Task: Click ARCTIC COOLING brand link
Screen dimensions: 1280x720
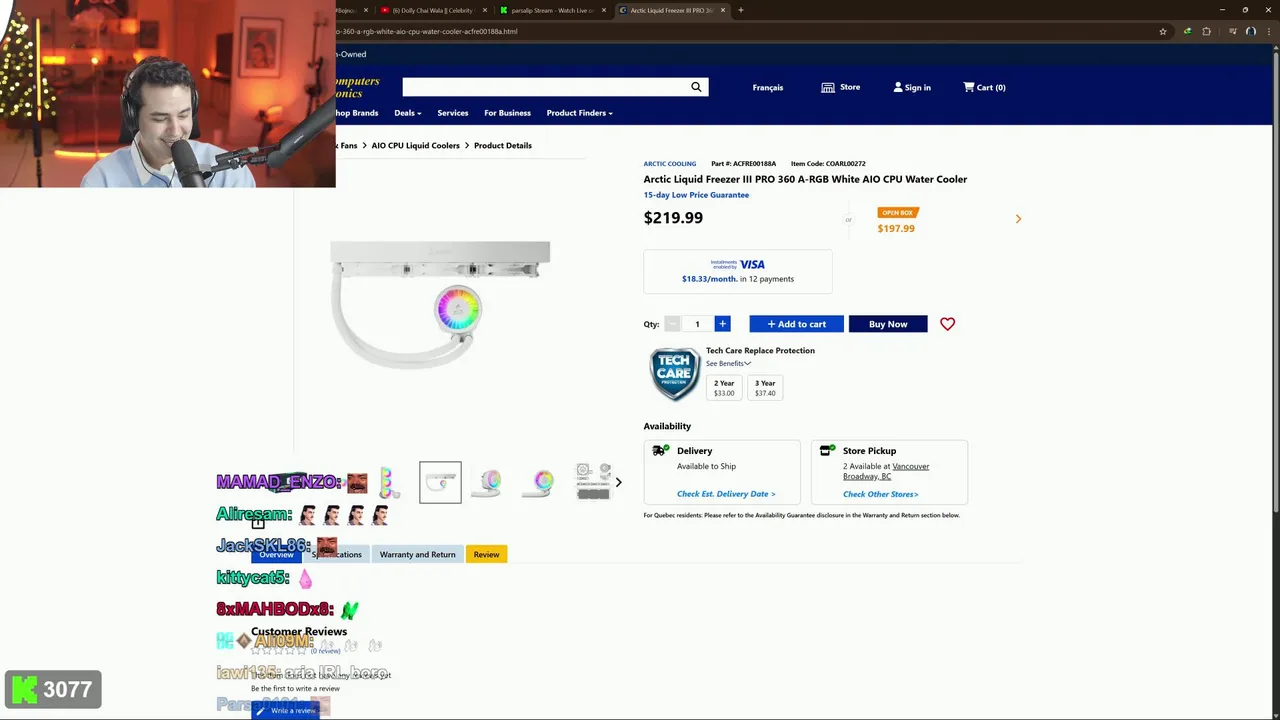Action: point(669,164)
